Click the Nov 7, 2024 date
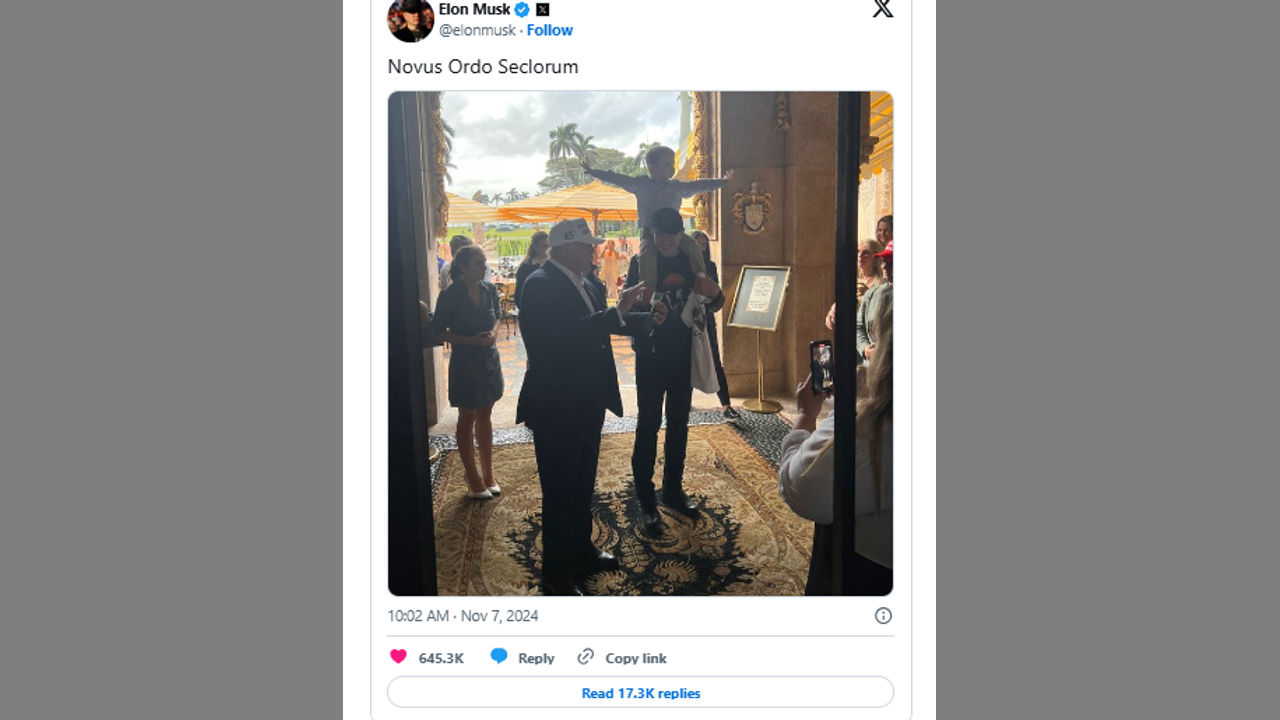1280x720 pixels. (499, 616)
